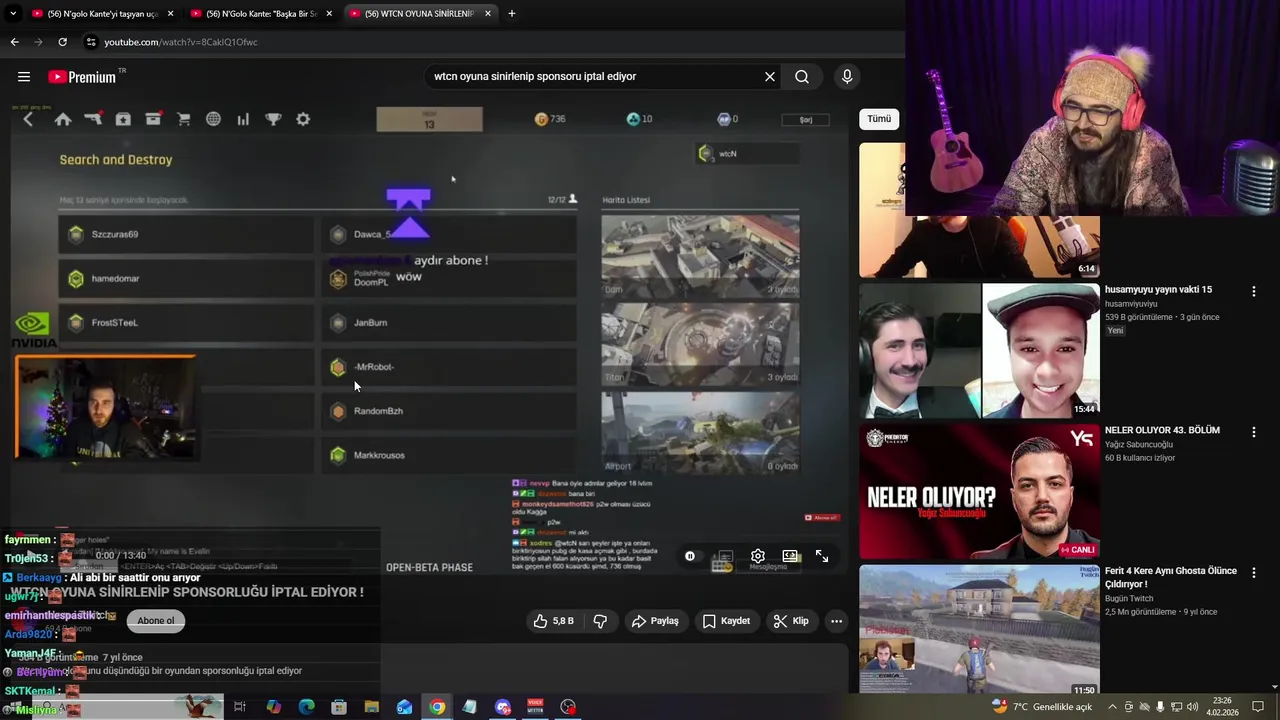Image resolution: width=1280 pixels, height=720 pixels.
Task: Open Microsoft Store from taskbar
Action: tap(339, 707)
